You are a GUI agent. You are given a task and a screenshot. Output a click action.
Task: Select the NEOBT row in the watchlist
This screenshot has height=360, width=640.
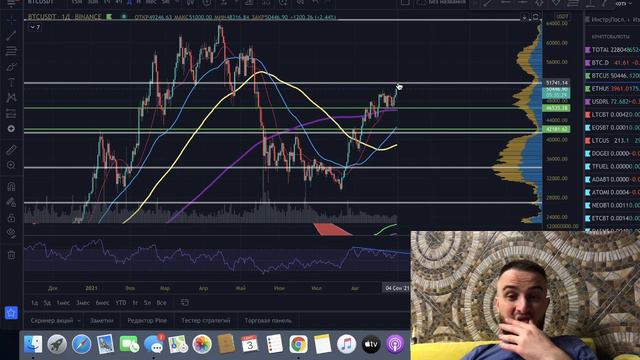click(x=612, y=205)
